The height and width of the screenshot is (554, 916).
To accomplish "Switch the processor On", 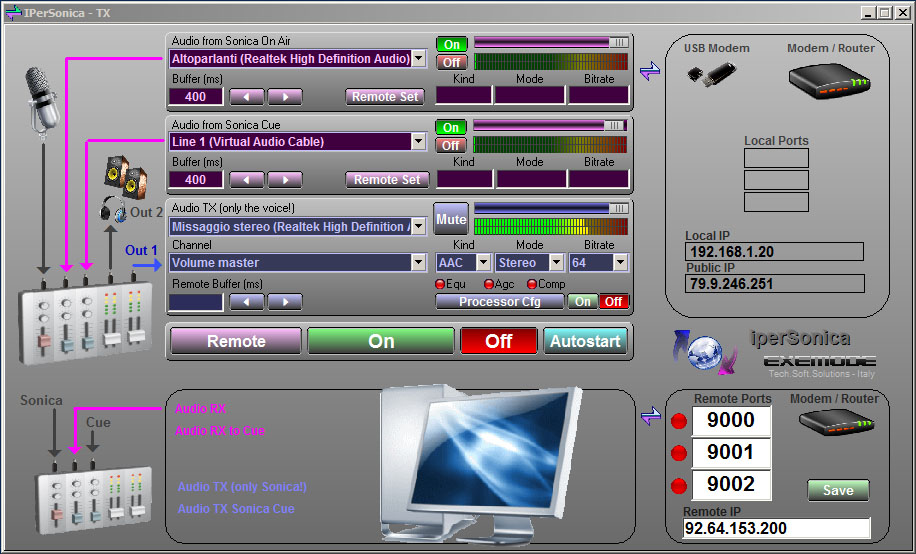I will coord(582,302).
